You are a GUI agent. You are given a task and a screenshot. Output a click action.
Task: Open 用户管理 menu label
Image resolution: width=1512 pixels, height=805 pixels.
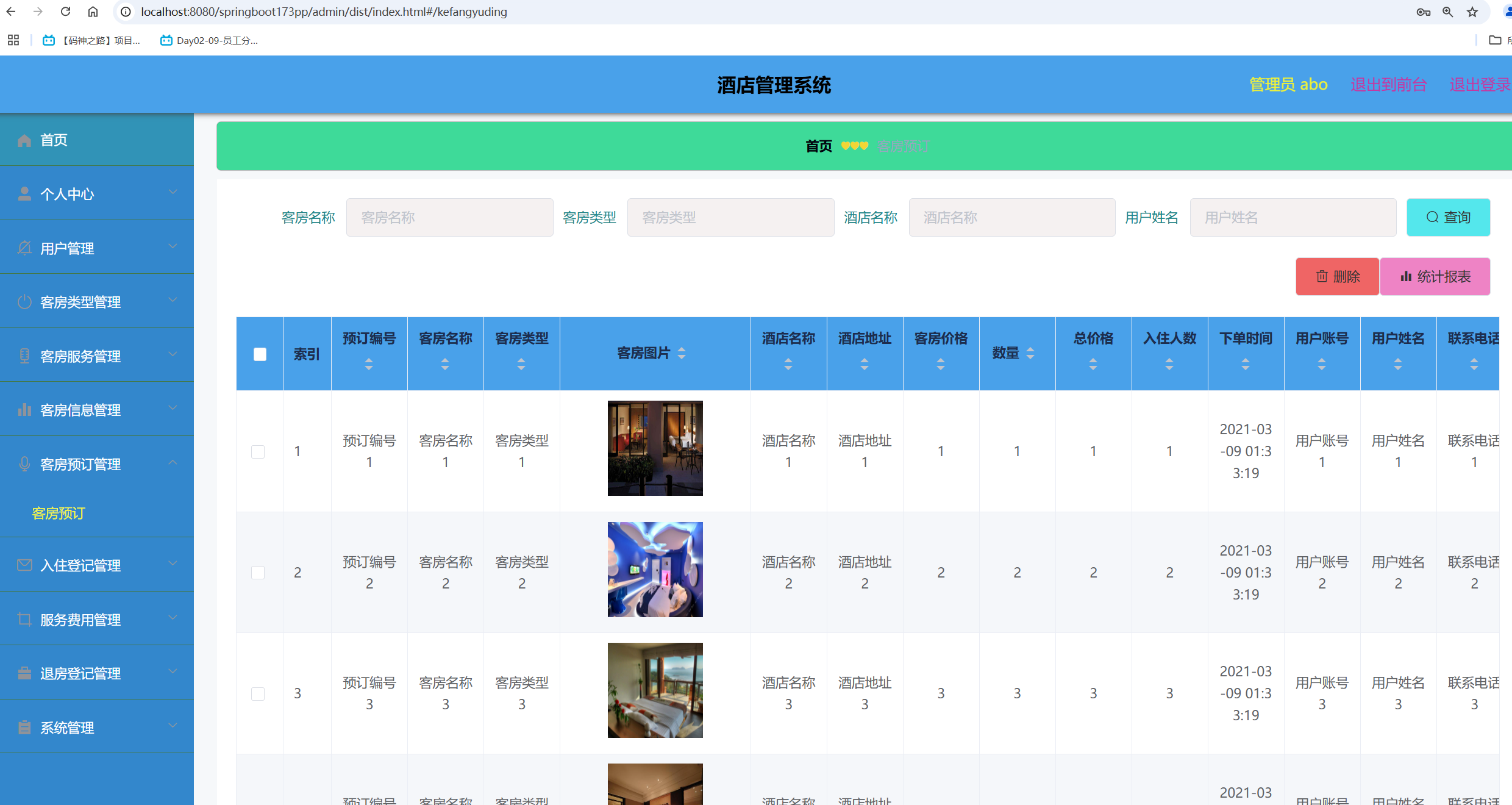67,249
